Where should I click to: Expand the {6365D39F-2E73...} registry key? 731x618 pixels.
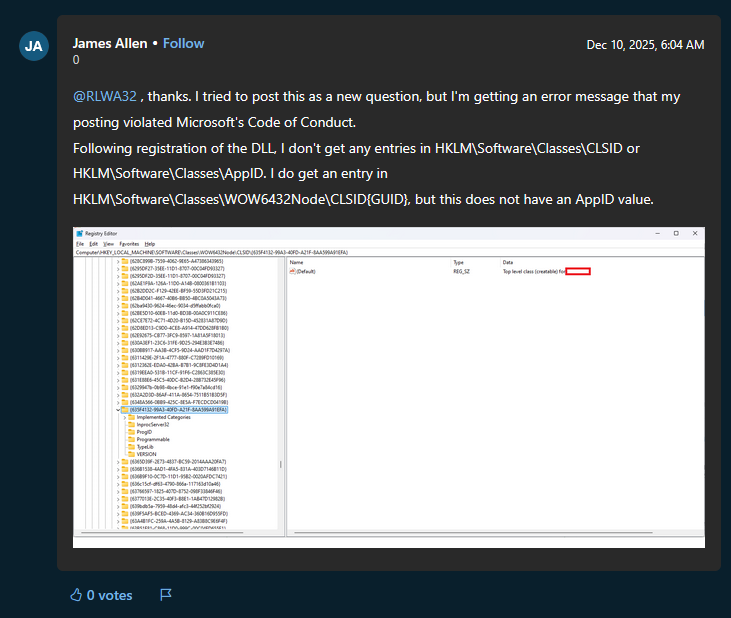pyautogui.click(x=118, y=462)
